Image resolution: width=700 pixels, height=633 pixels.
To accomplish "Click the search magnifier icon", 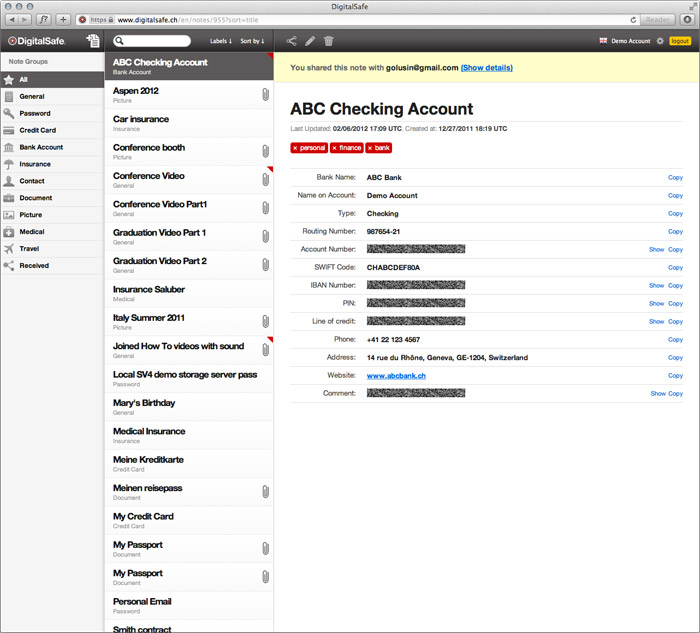I will coord(119,41).
